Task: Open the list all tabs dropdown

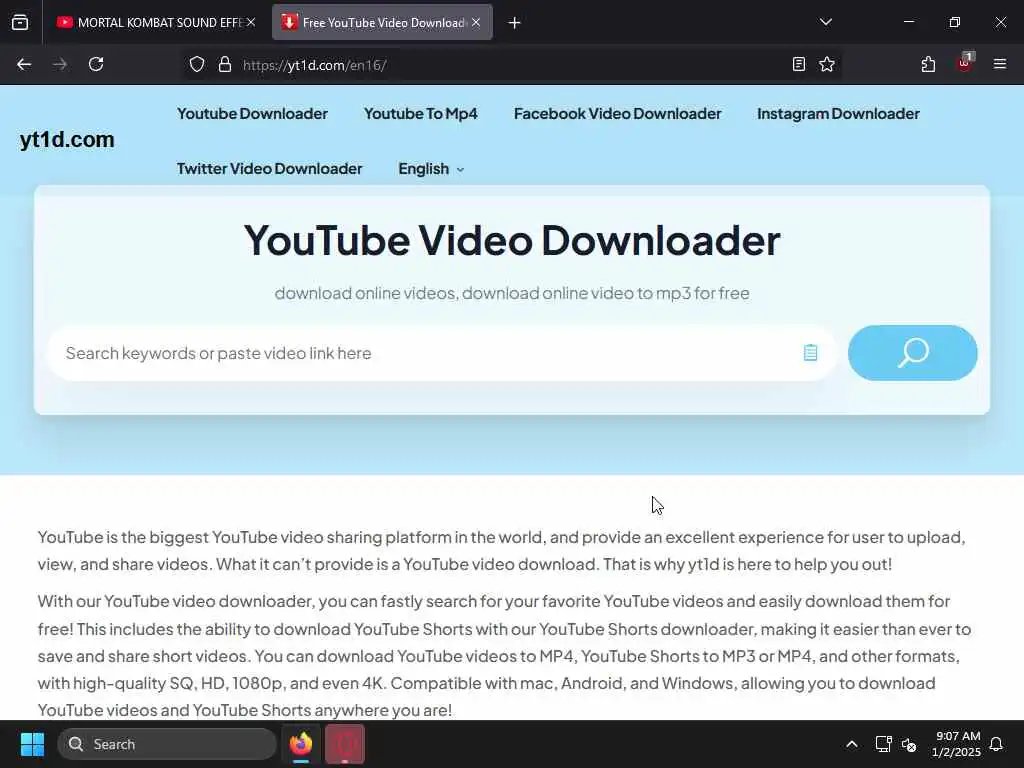Action: point(826,22)
